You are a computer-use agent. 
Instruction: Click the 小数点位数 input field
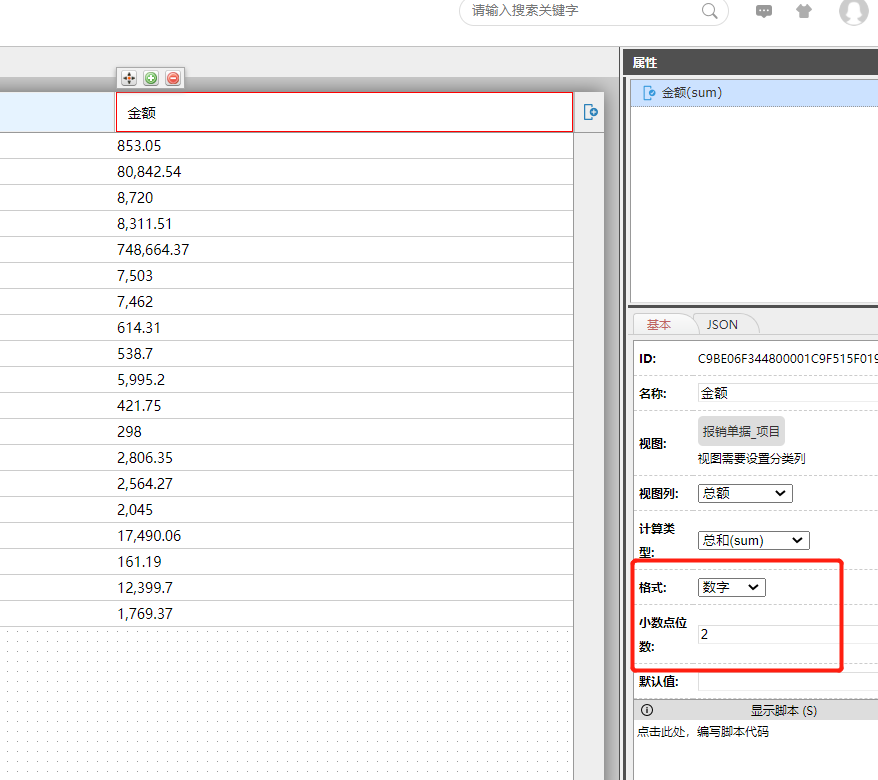coord(786,634)
